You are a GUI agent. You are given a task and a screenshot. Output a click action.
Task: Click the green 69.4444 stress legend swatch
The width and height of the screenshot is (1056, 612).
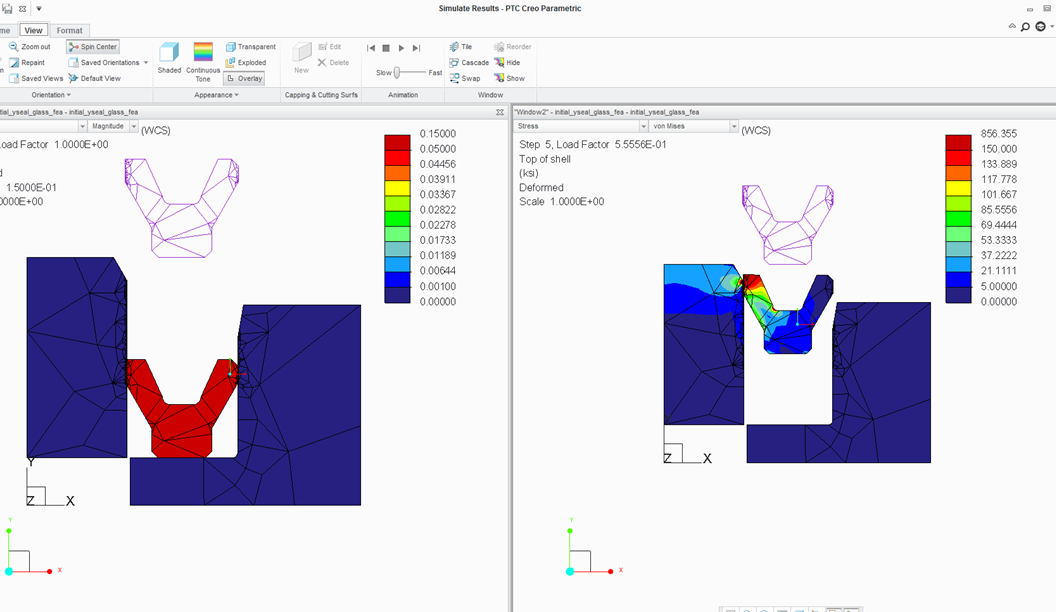click(x=958, y=217)
